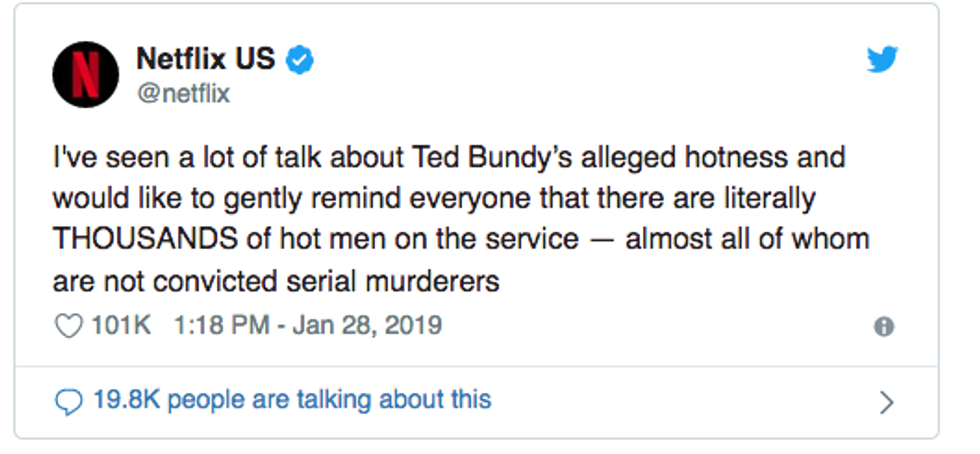Click the Netflix red N profile avatar

click(85, 75)
